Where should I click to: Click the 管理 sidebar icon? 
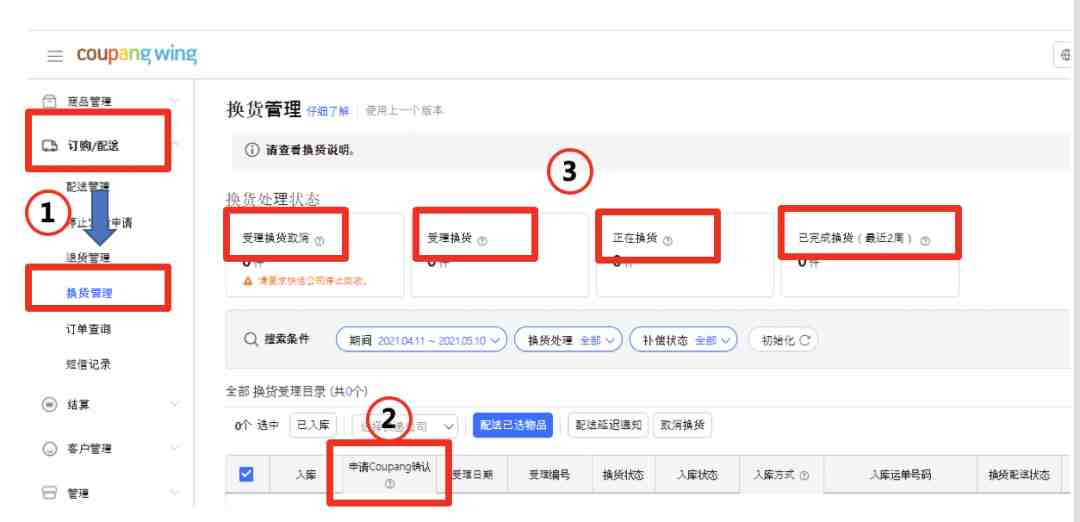50,493
